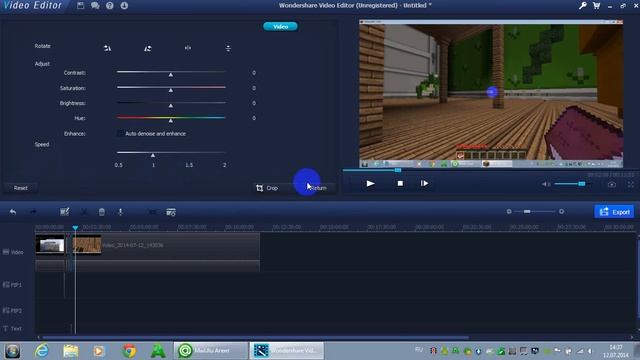
Task: Select the PIP1 track label
Action: tap(12, 285)
